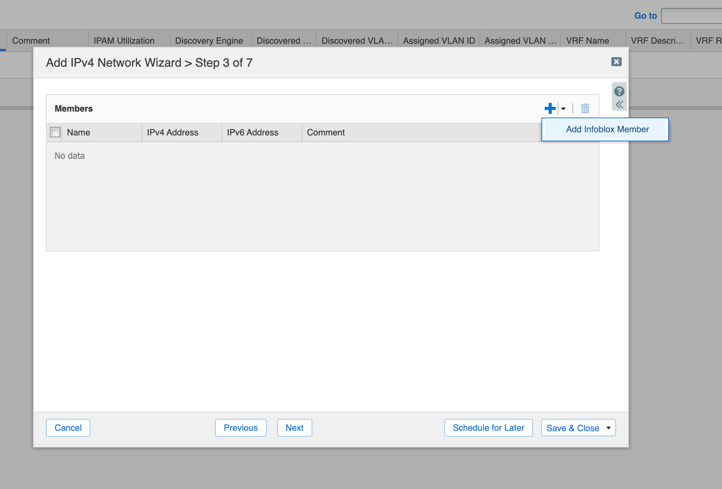The image size is (722, 489).
Task: Open Save & Close dropdown arrow
Action: [609, 428]
